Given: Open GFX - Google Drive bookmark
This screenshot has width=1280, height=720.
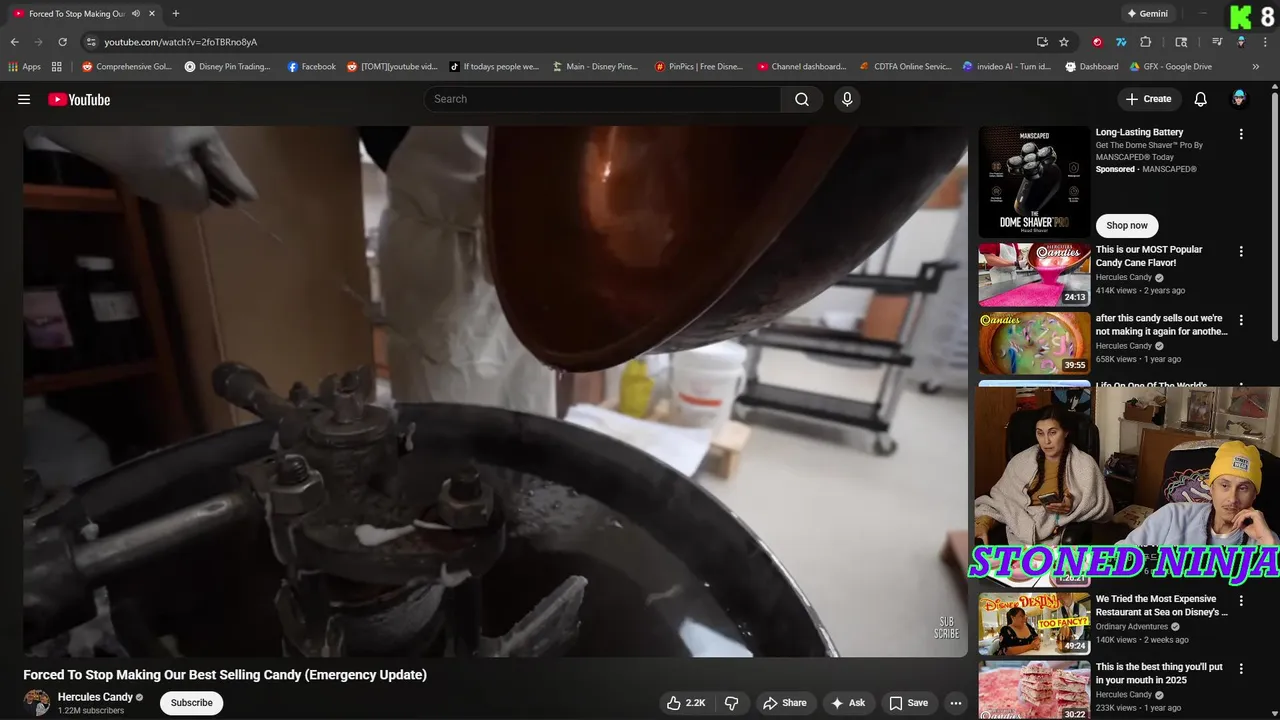Looking at the screenshot, I should (x=1171, y=67).
